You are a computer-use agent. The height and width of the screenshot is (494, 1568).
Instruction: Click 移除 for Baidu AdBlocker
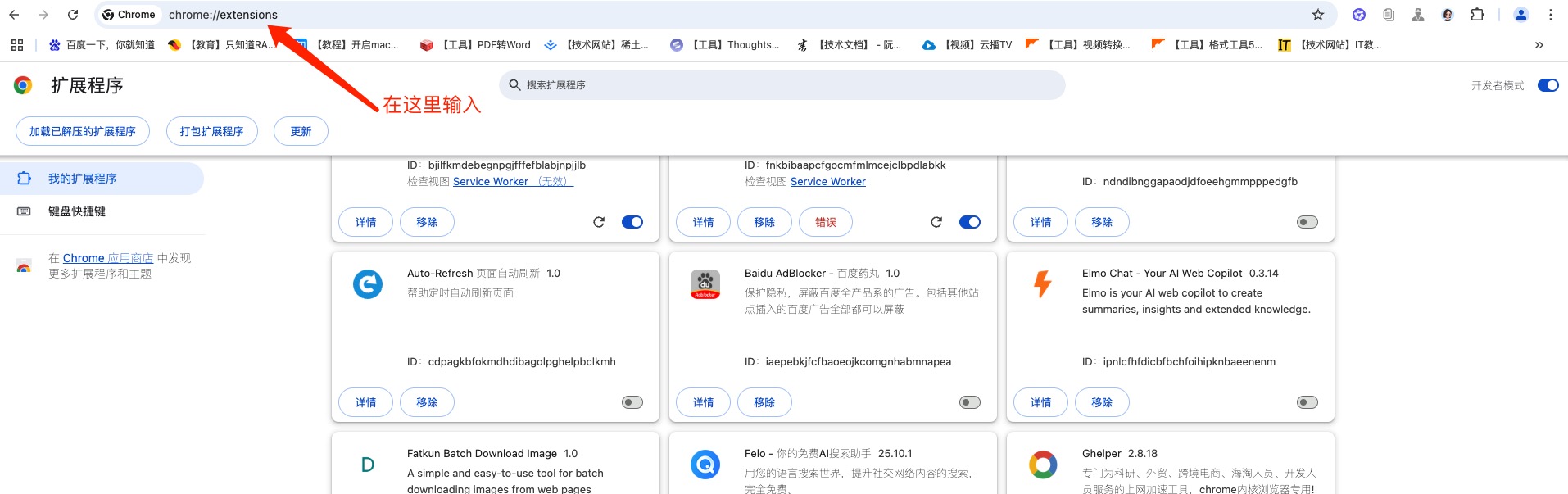click(x=764, y=402)
